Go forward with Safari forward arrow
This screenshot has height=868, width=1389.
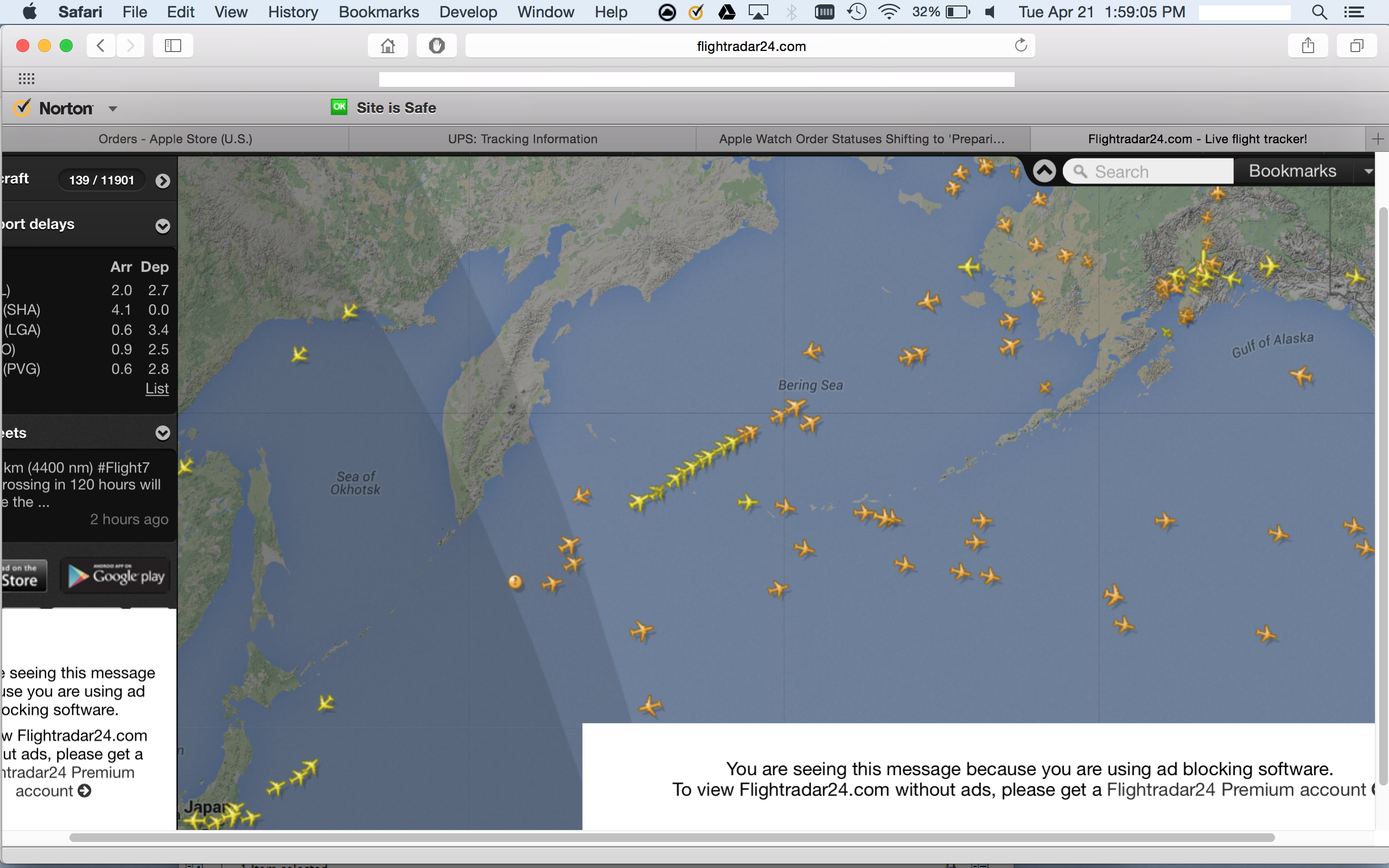[x=130, y=46]
